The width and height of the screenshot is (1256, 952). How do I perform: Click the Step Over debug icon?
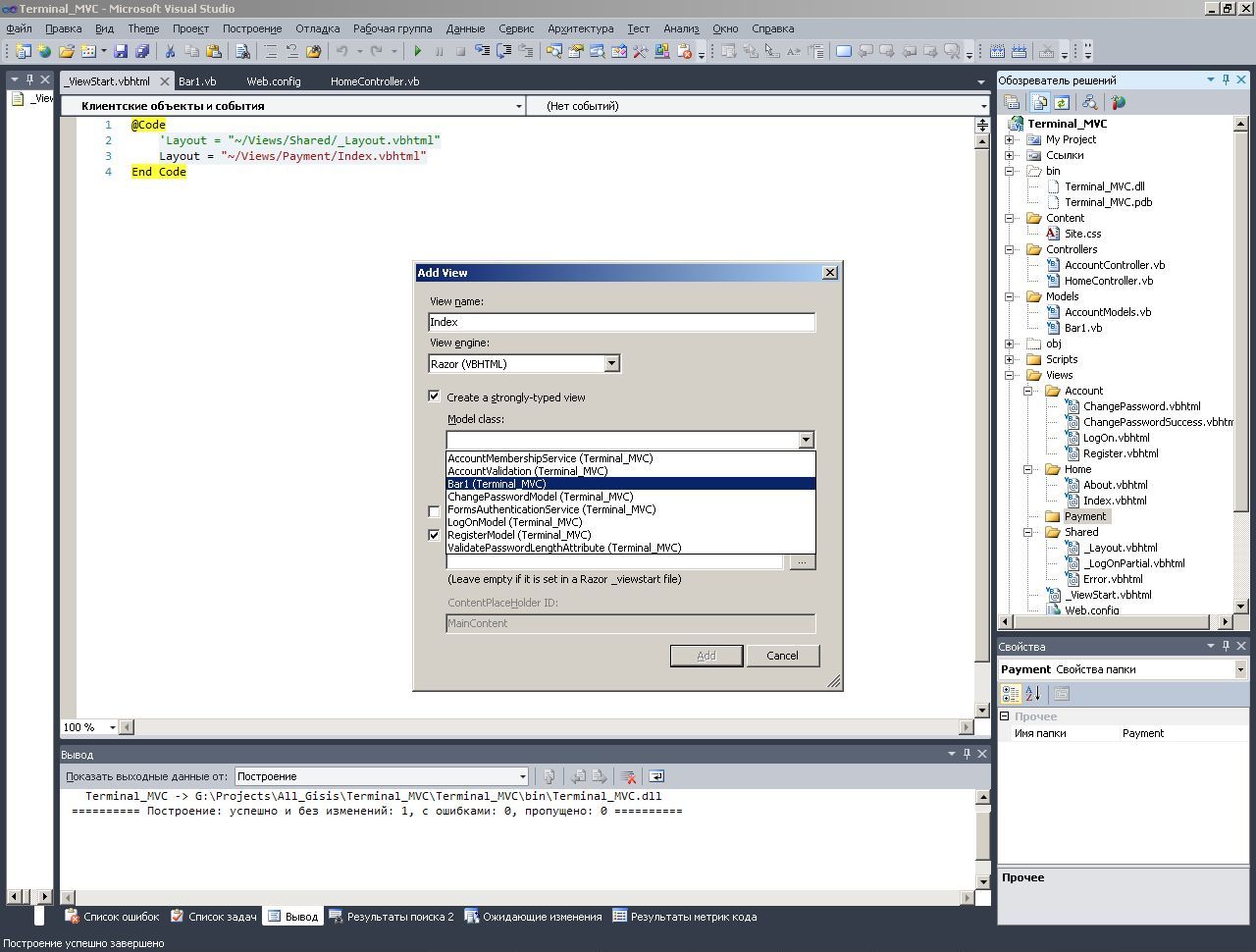(503, 51)
